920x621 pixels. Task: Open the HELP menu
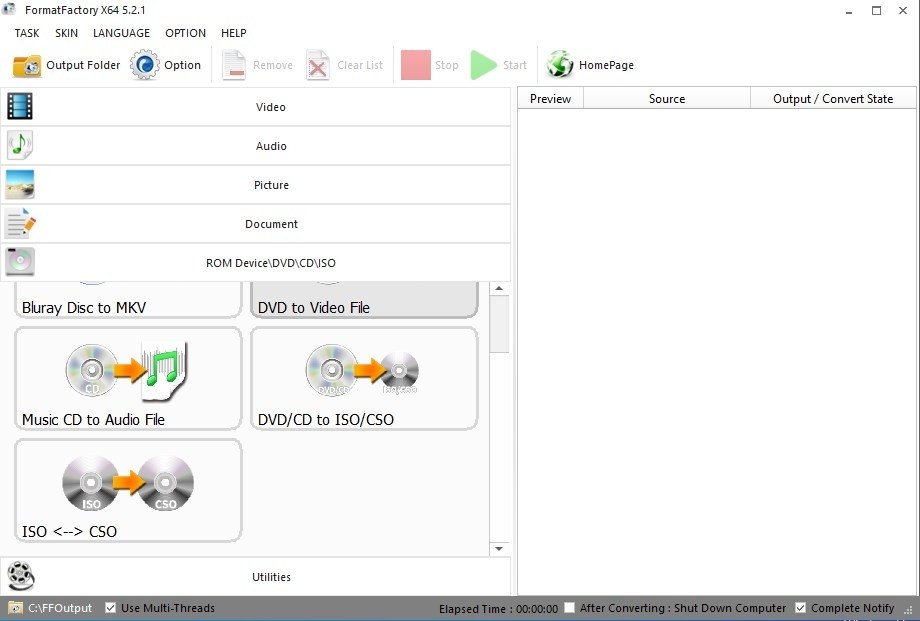click(234, 33)
